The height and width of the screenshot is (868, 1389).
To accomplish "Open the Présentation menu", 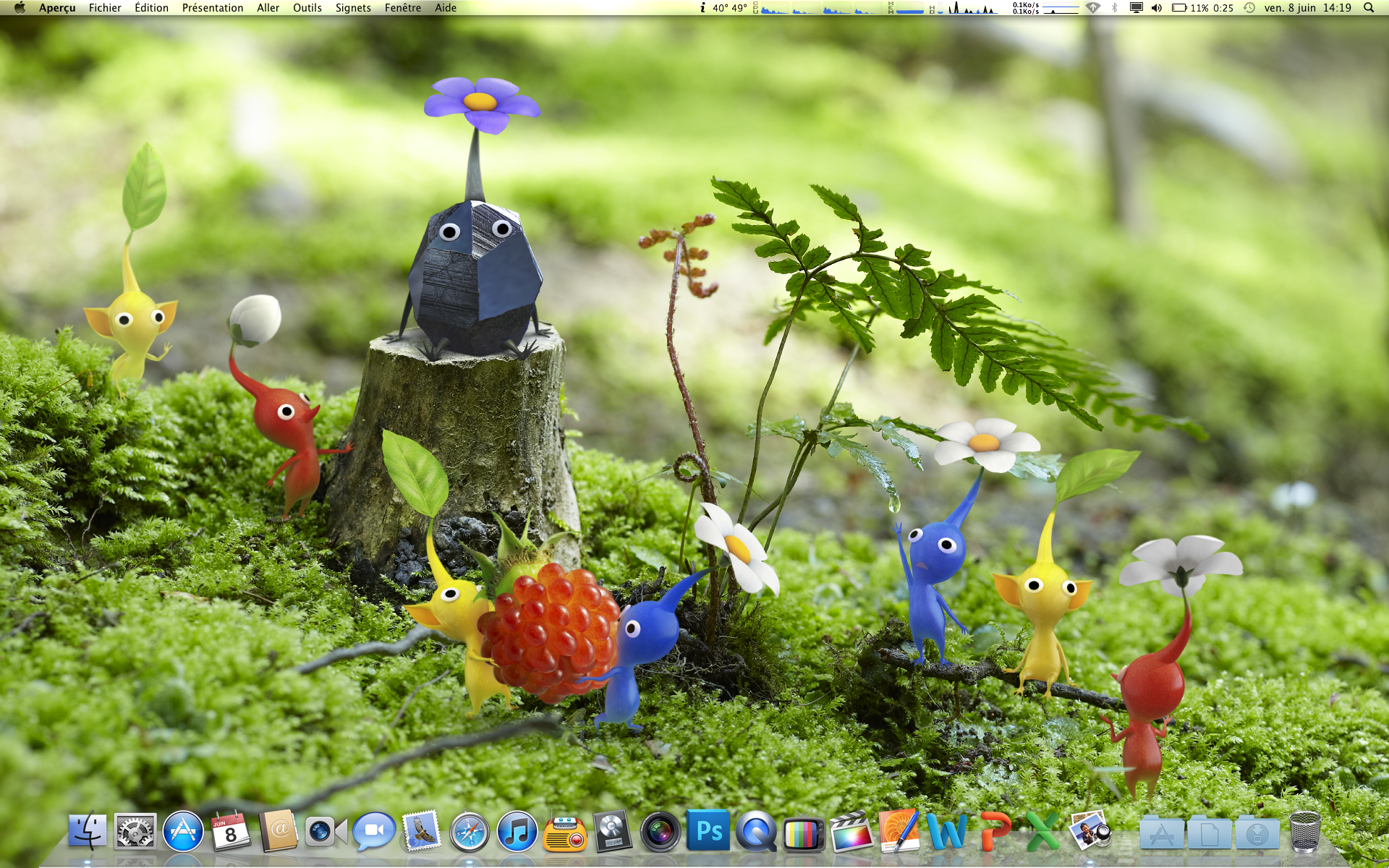I will click(x=213, y=8).
